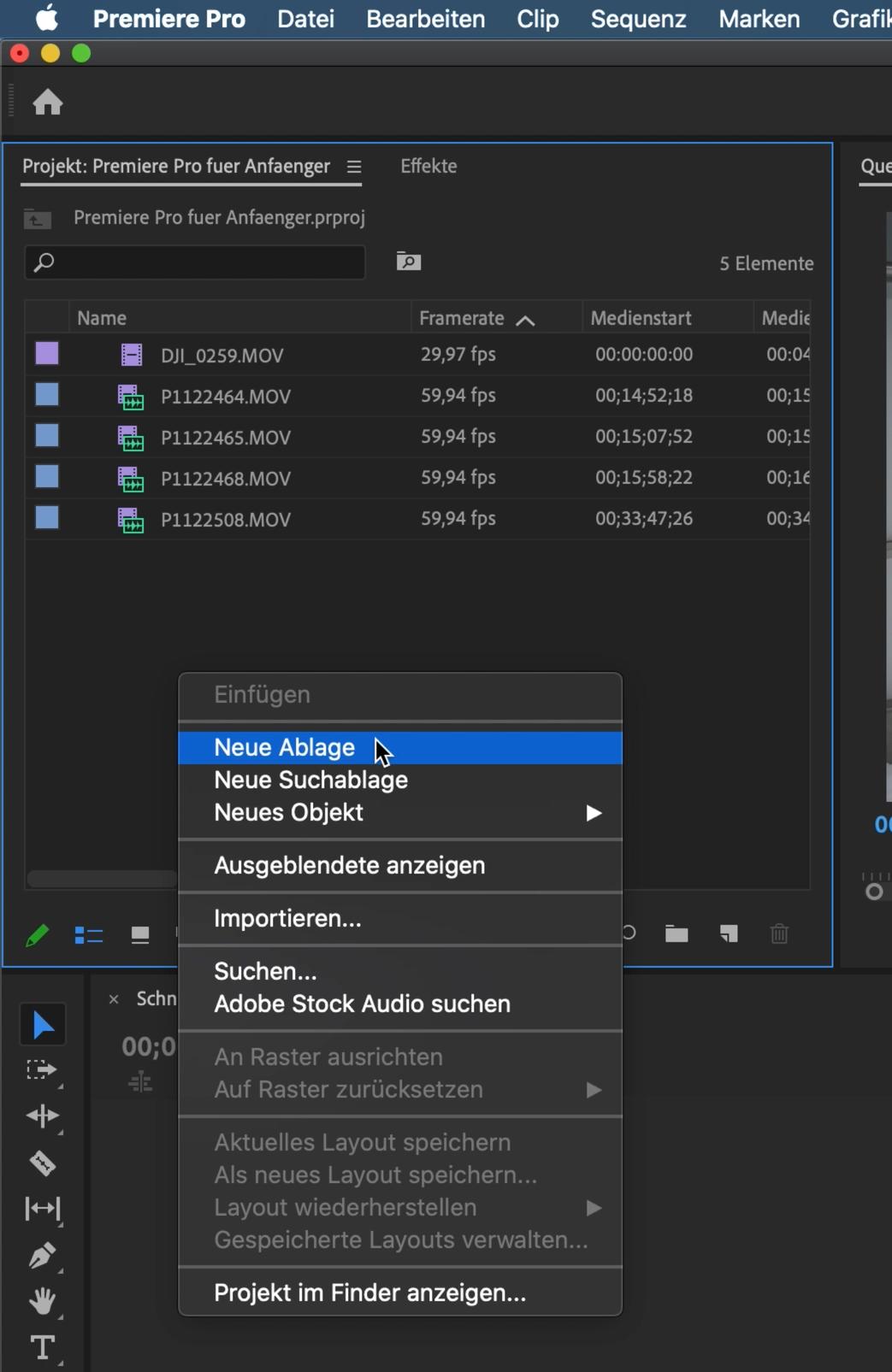
Task: Select the Hand tool
Action: (x=42, y=1301)
